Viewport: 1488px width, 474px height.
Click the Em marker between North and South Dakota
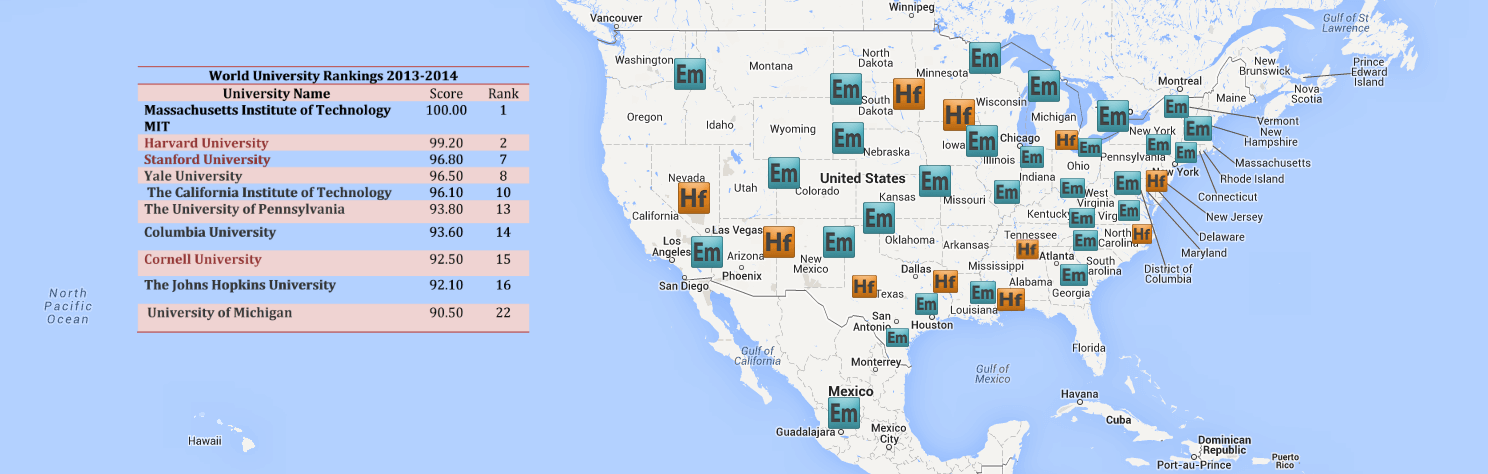pyautogui.click(x=846, y=88)
